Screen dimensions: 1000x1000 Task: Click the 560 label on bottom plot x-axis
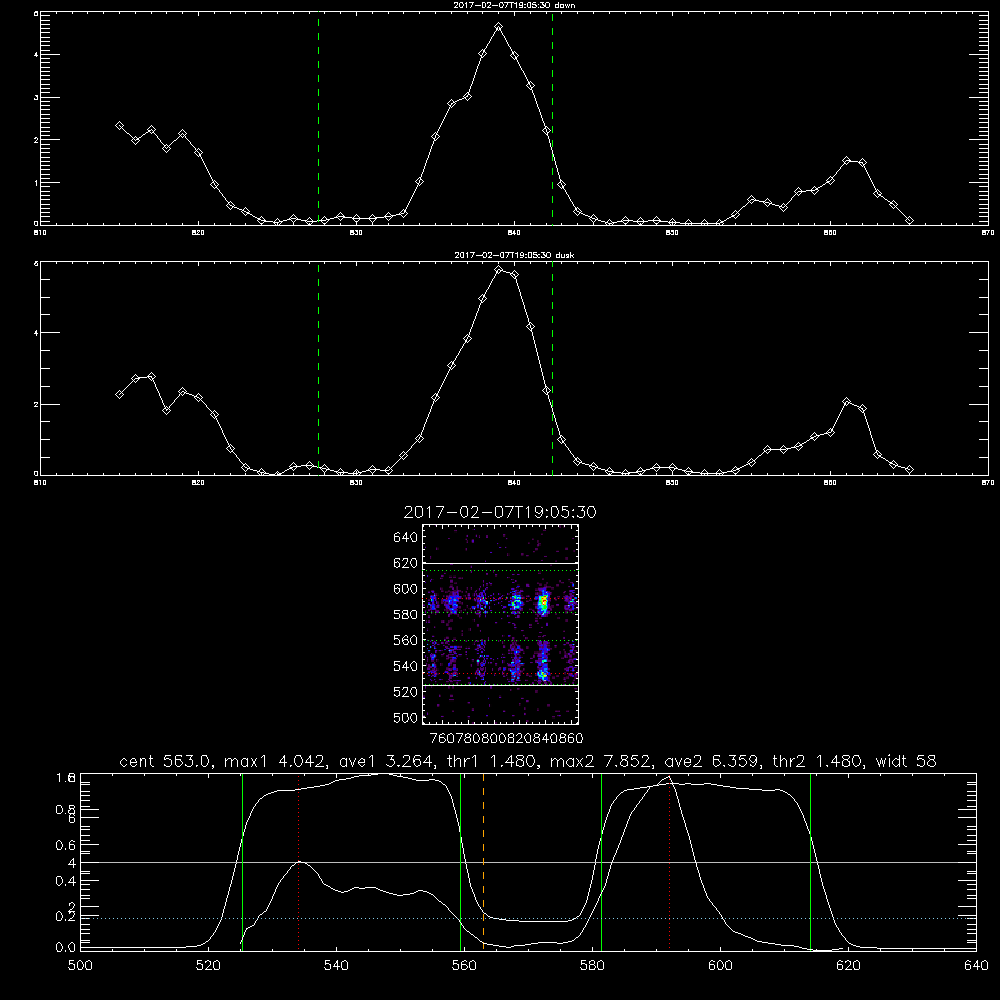point(464,966)
